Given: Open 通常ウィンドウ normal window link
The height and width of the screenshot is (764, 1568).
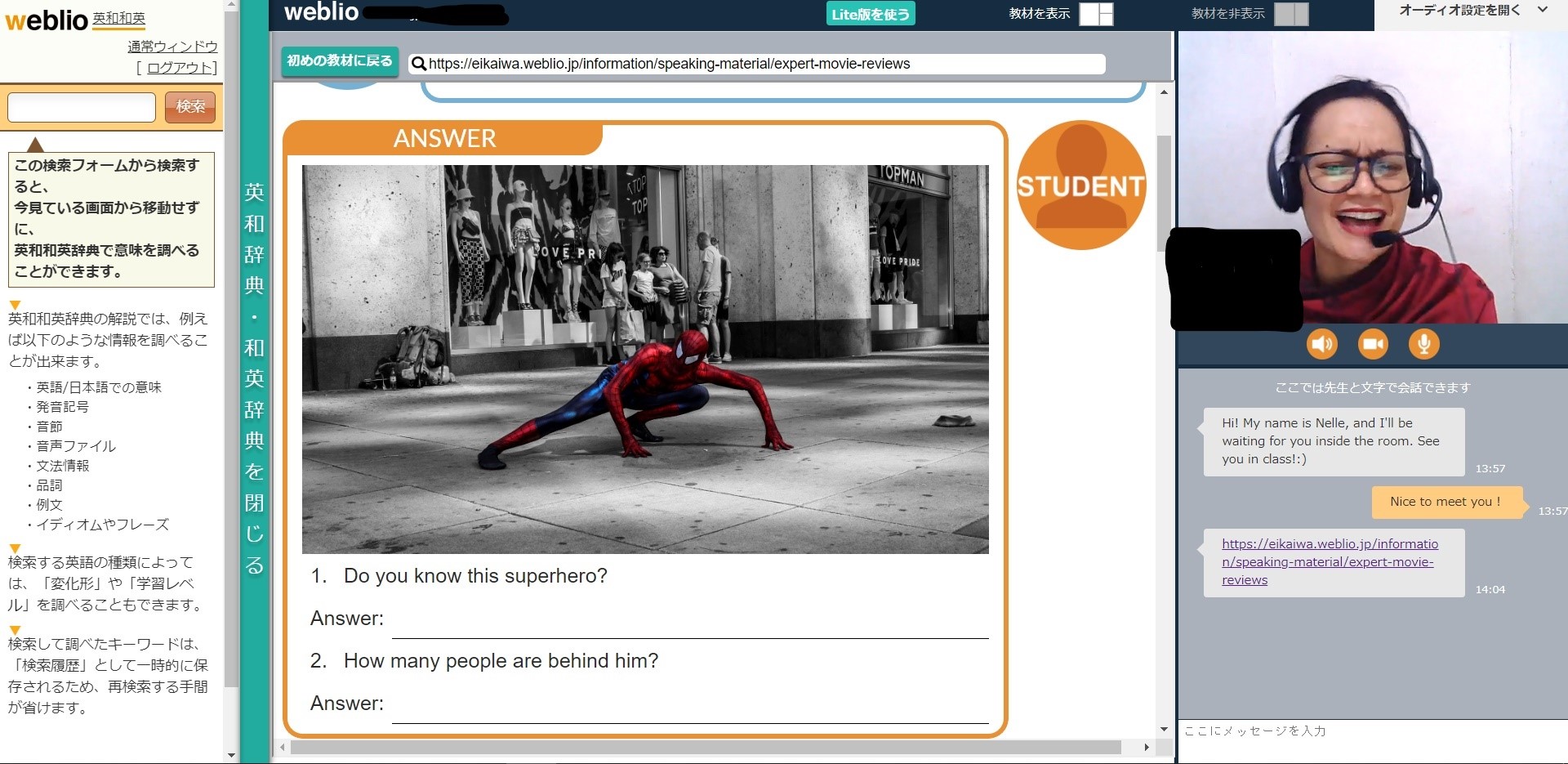Looking at the screenshot, I should 172,47.
